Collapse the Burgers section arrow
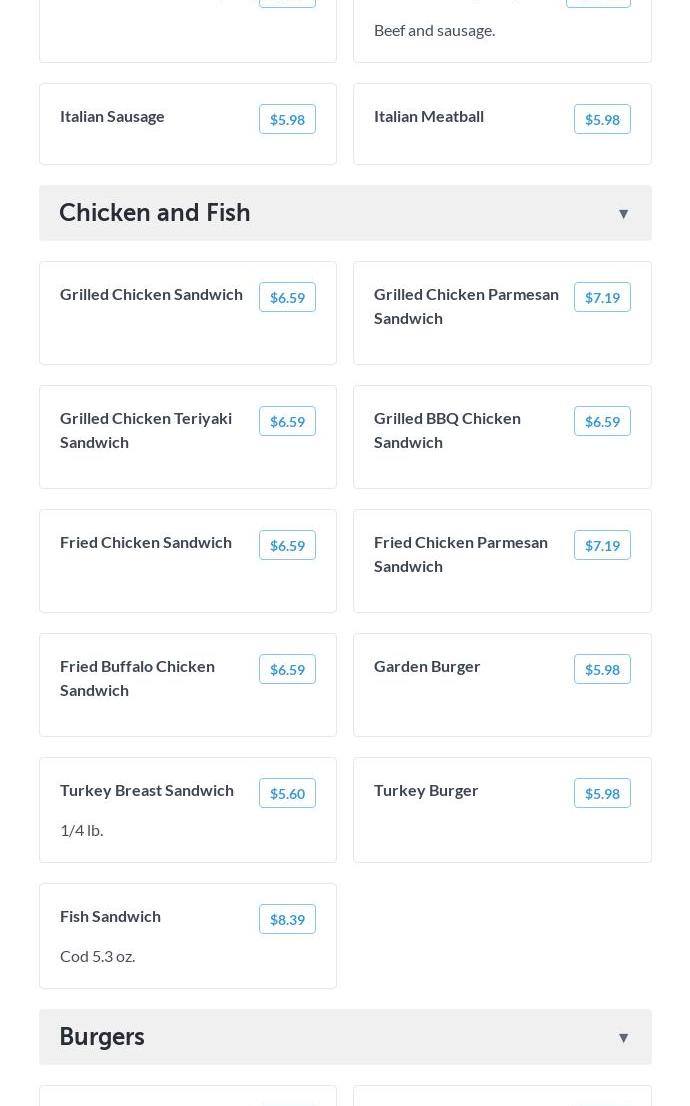This screenshot has height=1106, width=690. (x=623, y=1037)
